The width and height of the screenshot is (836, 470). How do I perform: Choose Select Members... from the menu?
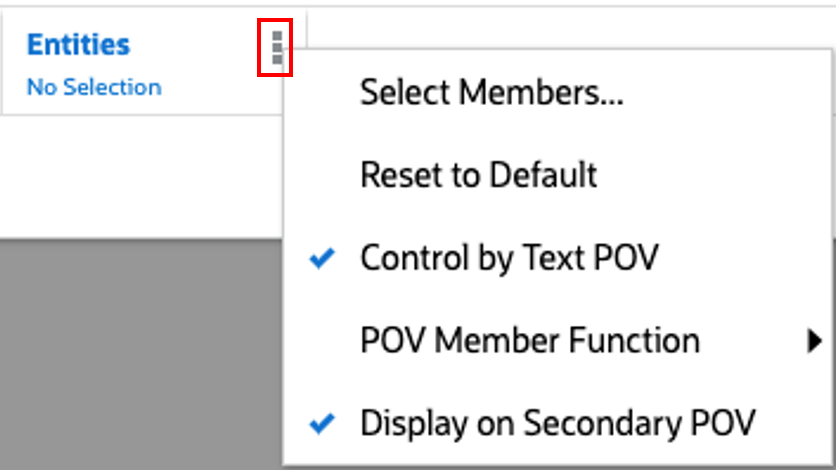pyautogui.click(x=491, y=94)
